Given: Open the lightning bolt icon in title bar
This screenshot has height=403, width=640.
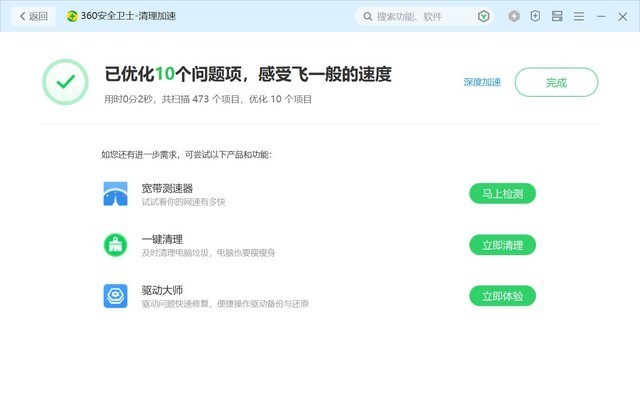Looking at the screenshot, I should tap(514, 16).
